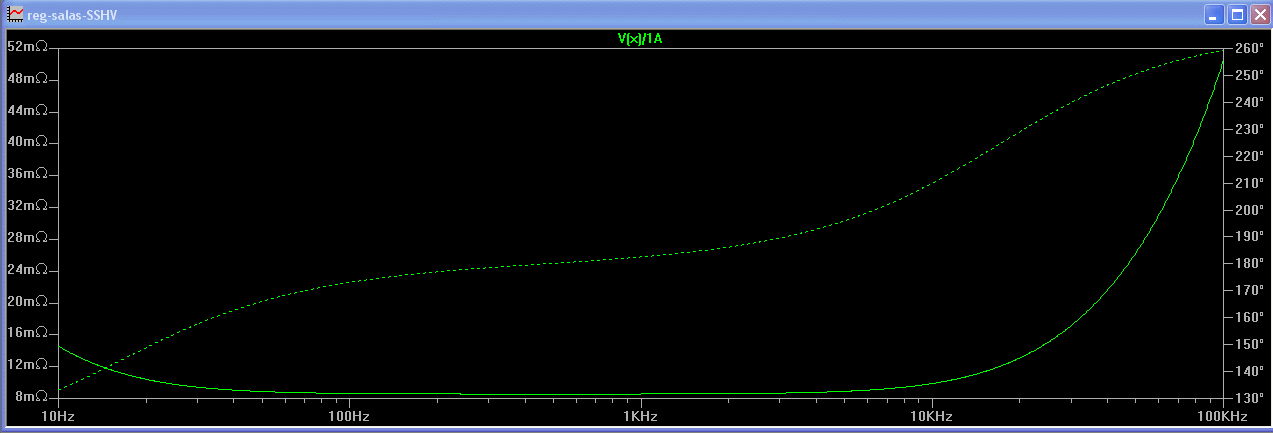
Task: Click the 12mΩ left axis label
Action: 26,365
